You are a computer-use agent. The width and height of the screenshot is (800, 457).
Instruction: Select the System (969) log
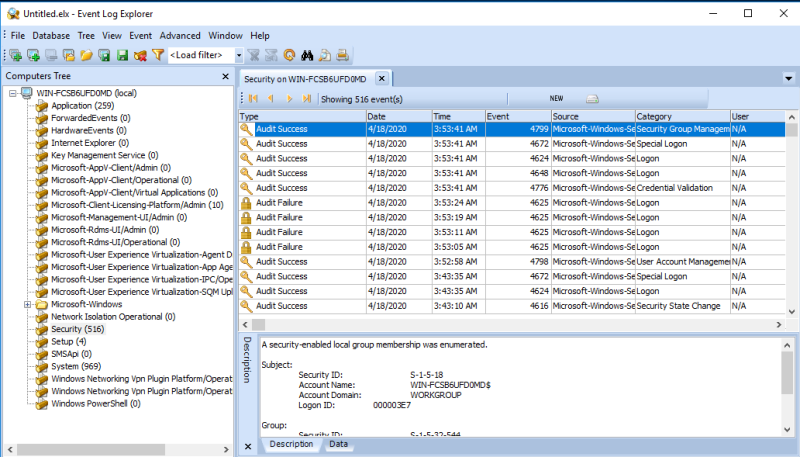76,366
